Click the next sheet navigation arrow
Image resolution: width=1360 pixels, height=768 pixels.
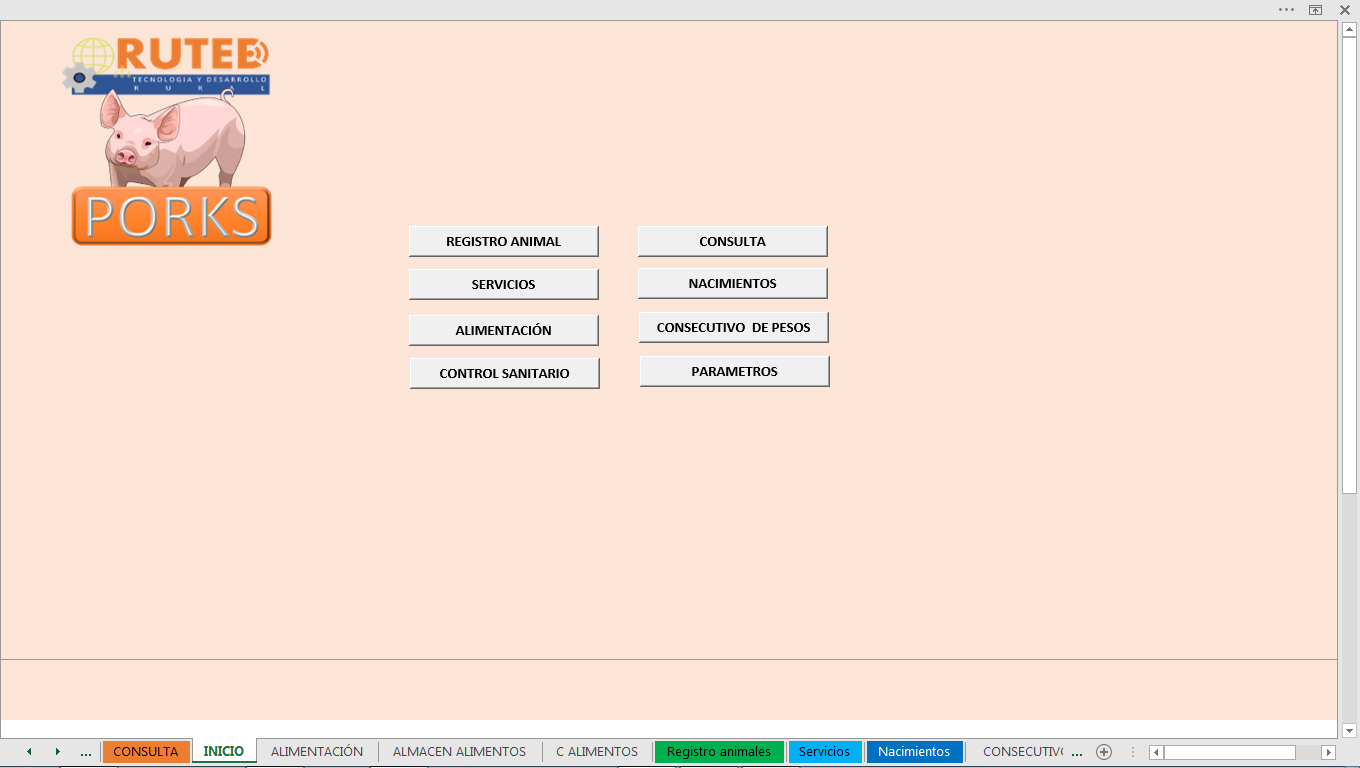pyautogui.click(x=58, y=752)
